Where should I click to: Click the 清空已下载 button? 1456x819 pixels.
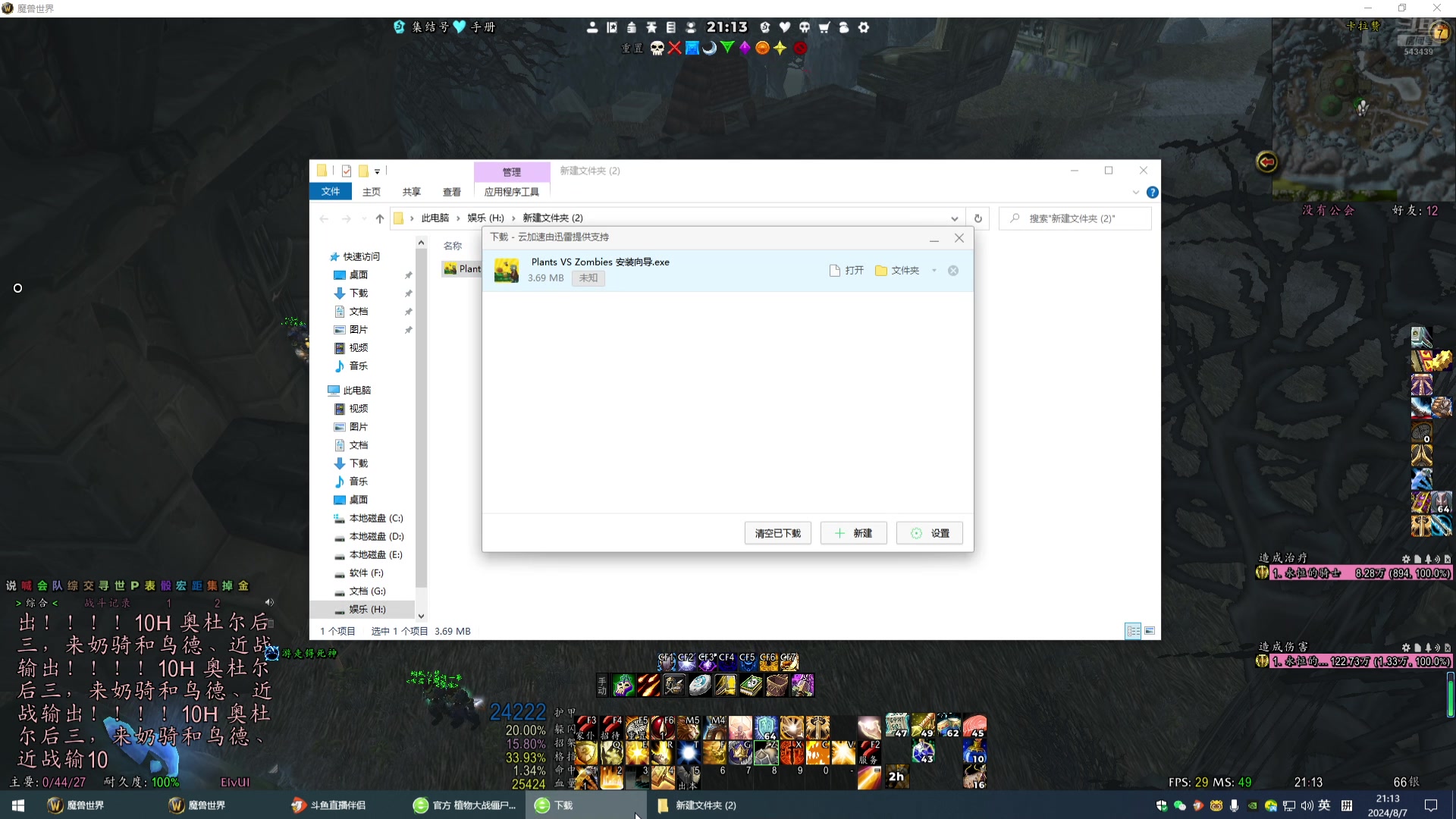click(x=777, y=533)
